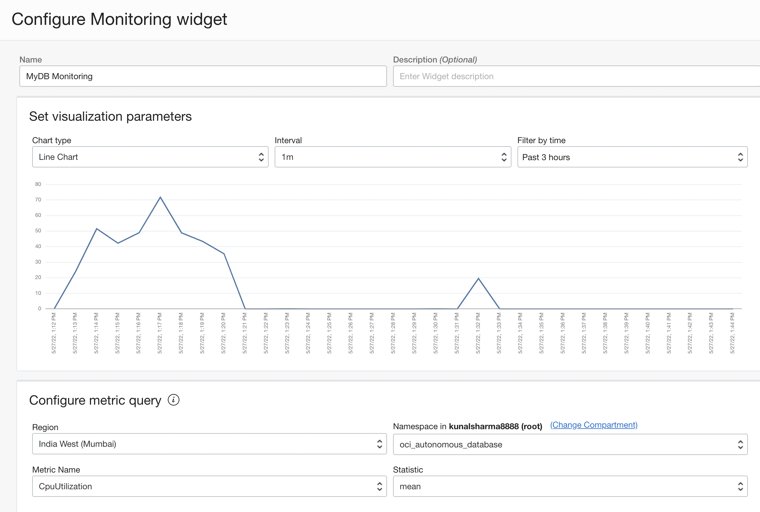The height and width of the screenshot is (512, 760).
Task: Click the kunalsharma8888 (root) compartment name
Action: [x=495, y=426]
